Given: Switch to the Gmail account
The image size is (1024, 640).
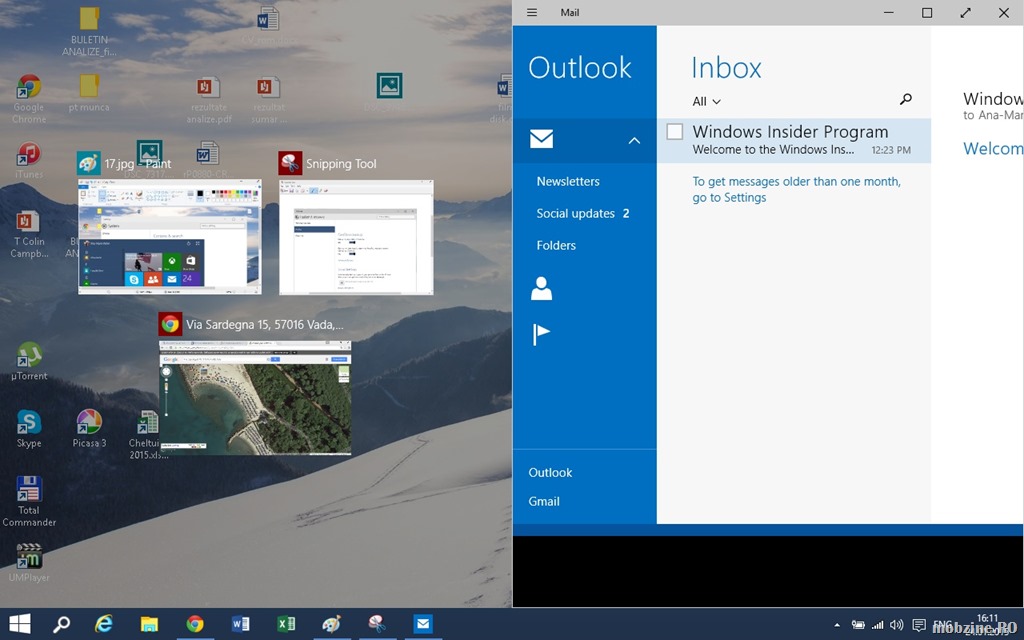Looking at the screenshot, I should pos(544,502).
